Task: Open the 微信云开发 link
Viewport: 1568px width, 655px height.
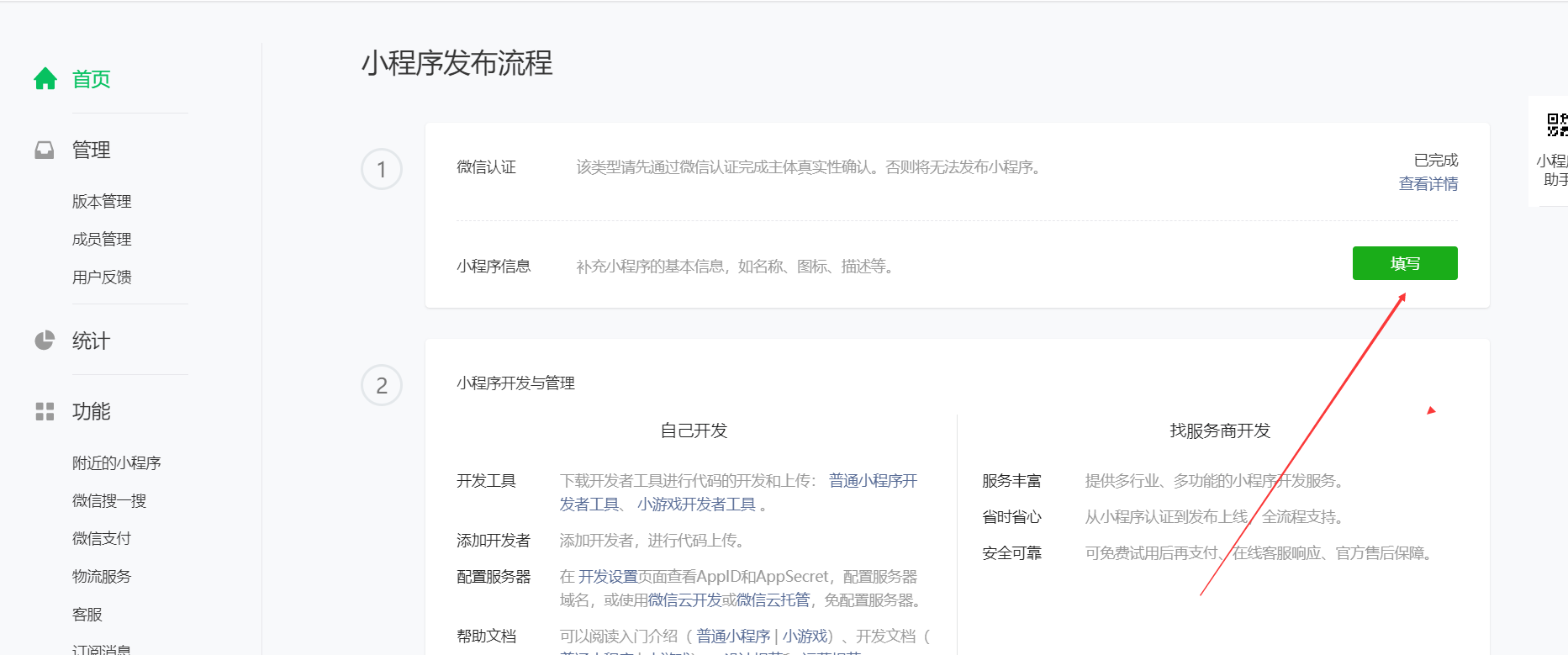Action: (684, 600)
